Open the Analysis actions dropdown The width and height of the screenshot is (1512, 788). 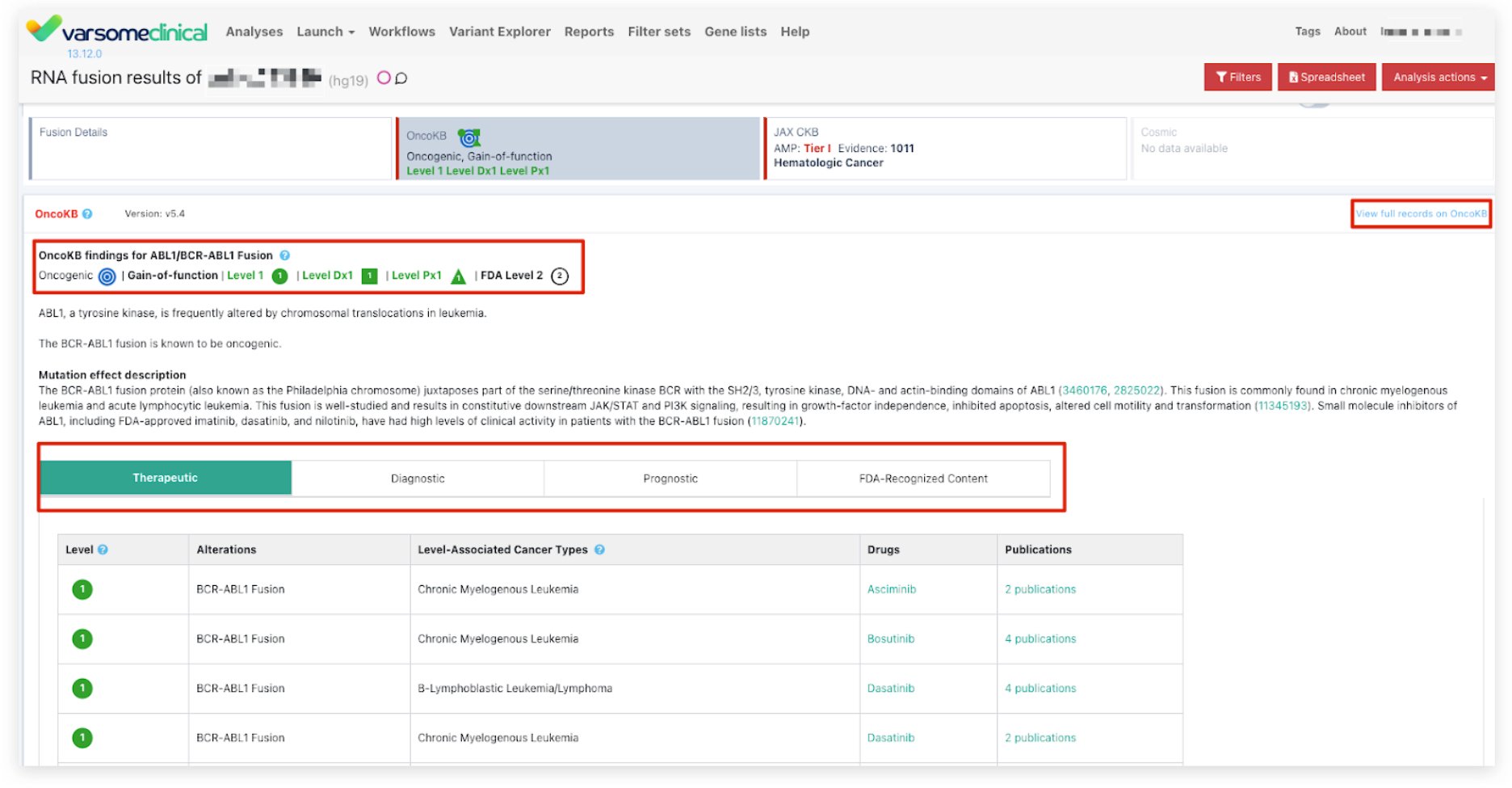coord(1438,78)
